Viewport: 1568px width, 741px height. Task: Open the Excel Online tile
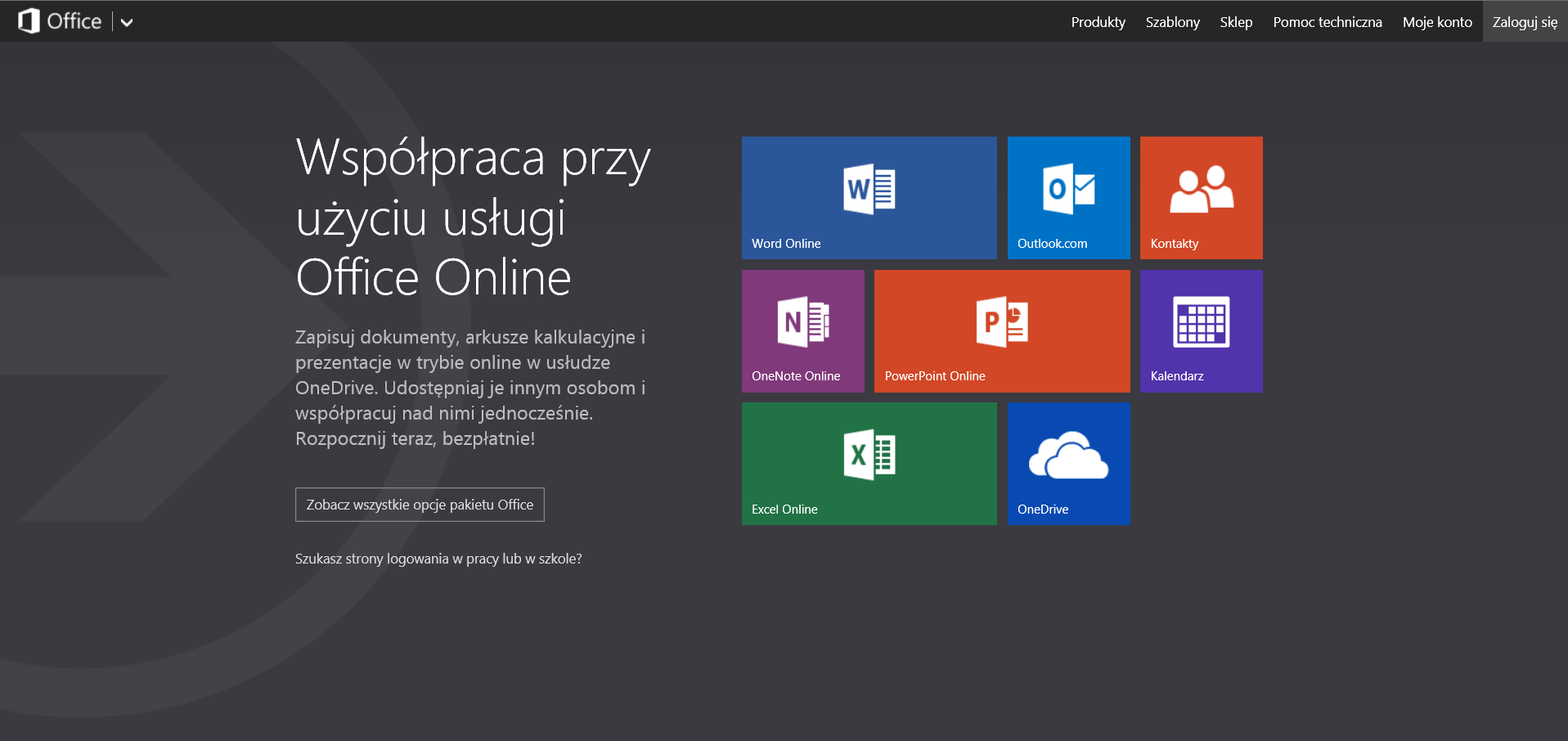coord(869,464)
